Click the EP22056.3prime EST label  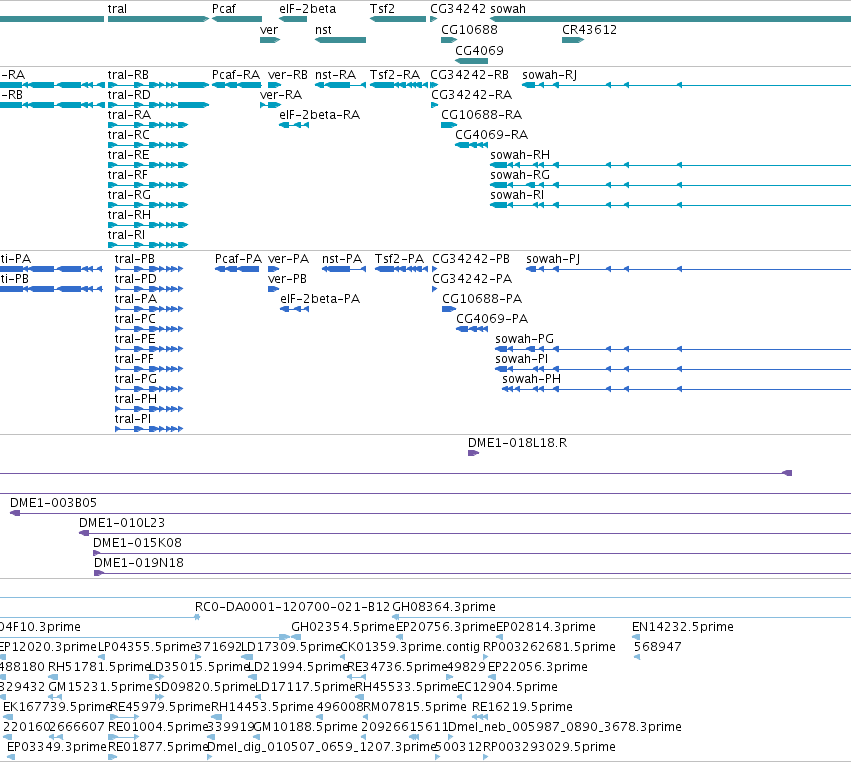(x=537, y=667)
